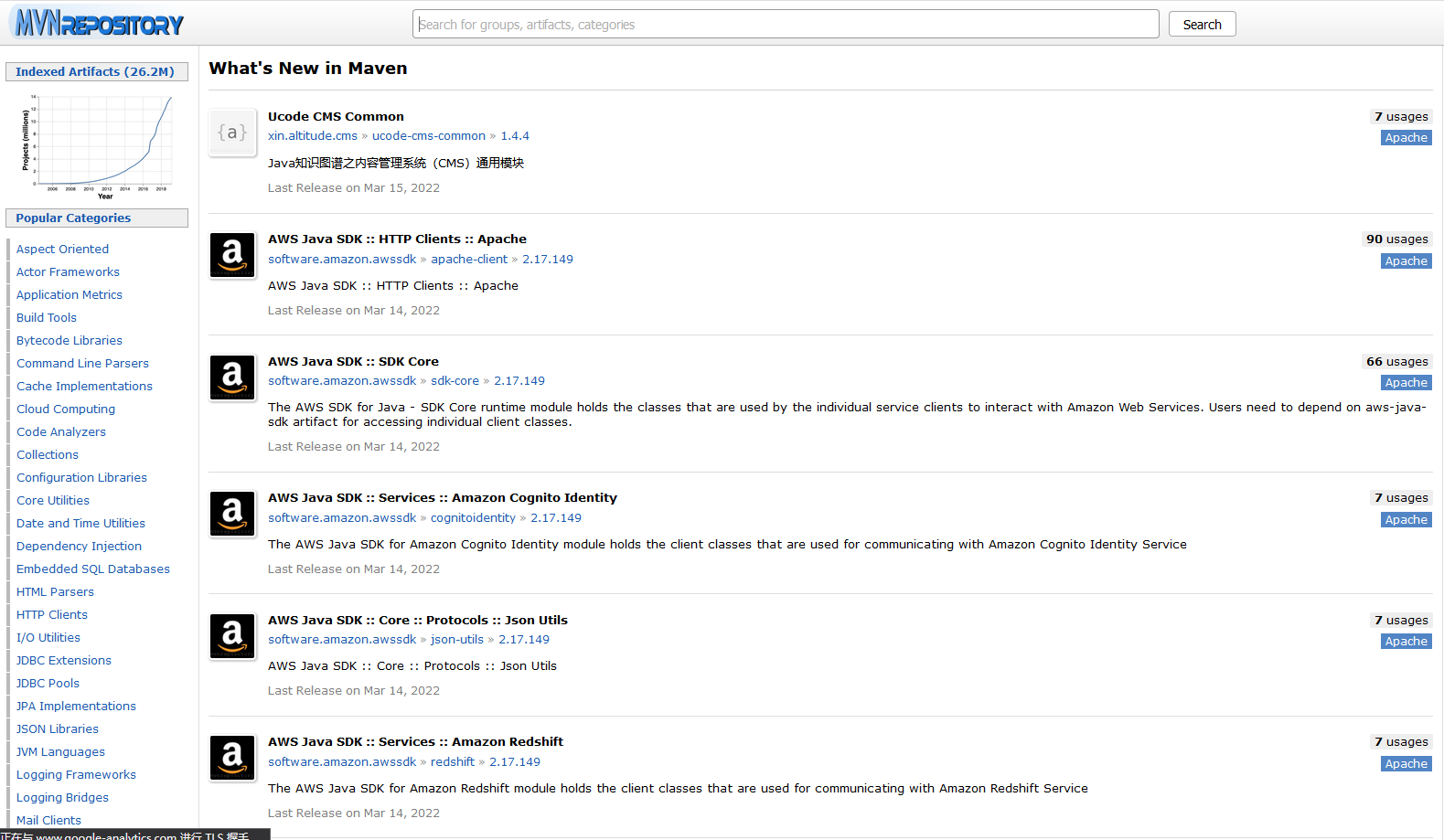
Task: Open the Core Utilities category
Action: tap(53, 500)
